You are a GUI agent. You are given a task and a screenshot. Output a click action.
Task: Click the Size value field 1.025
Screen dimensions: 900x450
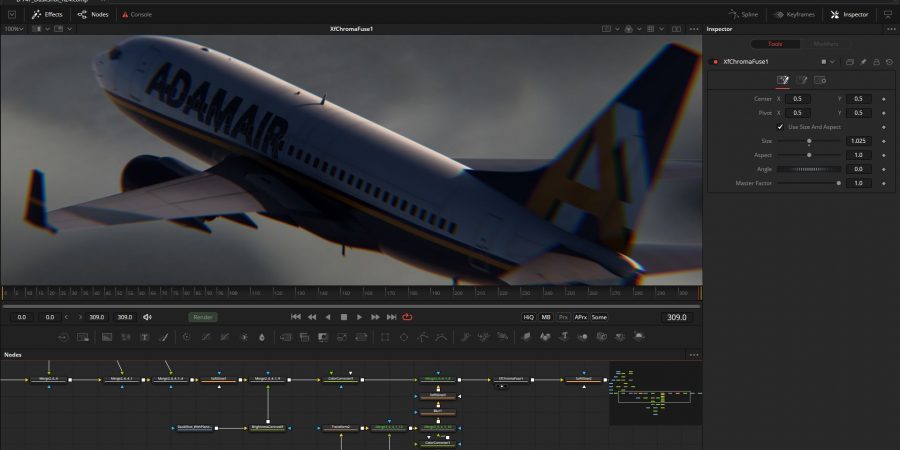click(x=858, y=141)
